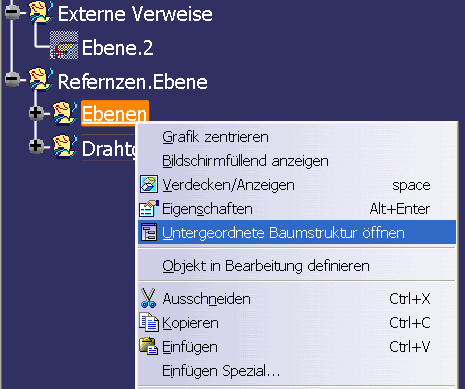
Task: Click the Ebene.2 plane icon
Action: click(x=64, y=45)
